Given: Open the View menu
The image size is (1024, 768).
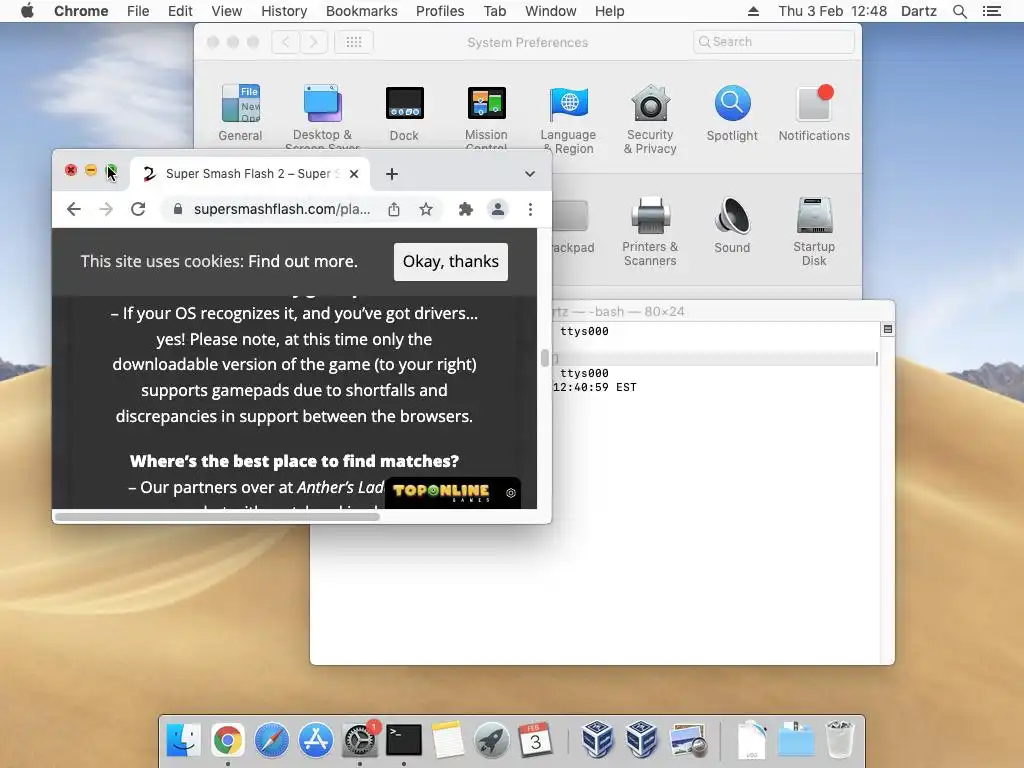Looking at the screenshot, I should click(227, 11).
